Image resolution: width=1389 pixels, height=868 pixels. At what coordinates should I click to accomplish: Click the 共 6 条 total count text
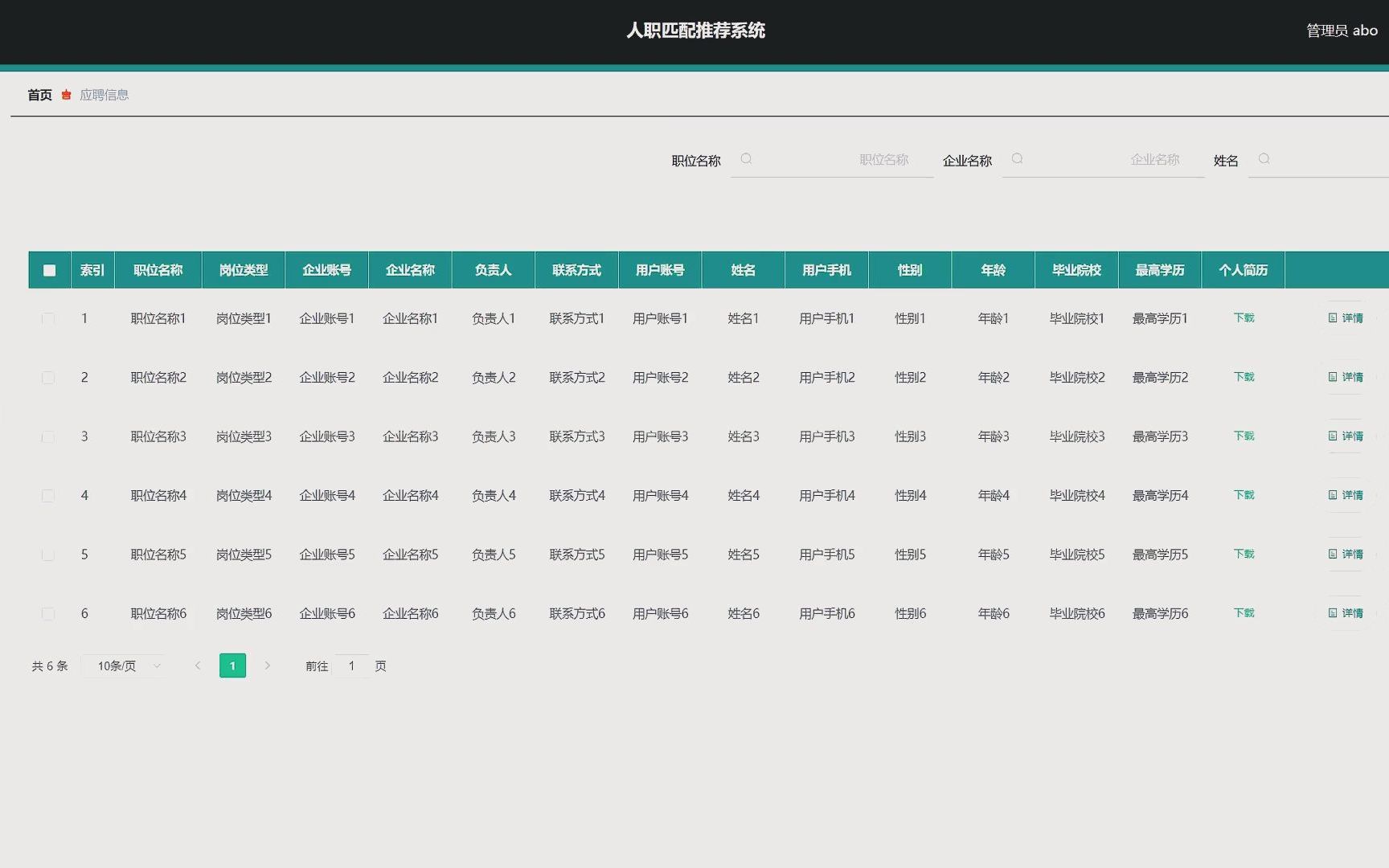(x=50, y=666)
